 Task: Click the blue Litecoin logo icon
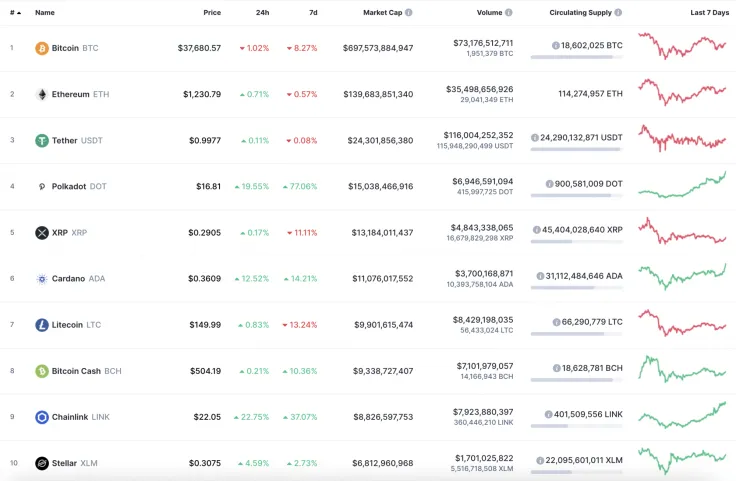tap(42, 325)
